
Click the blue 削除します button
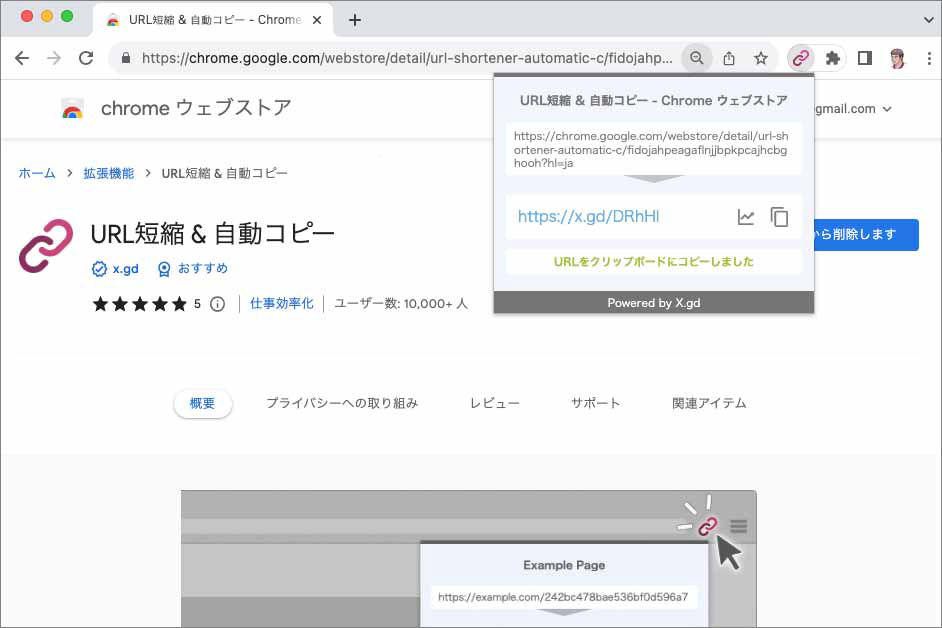[868, 234]
